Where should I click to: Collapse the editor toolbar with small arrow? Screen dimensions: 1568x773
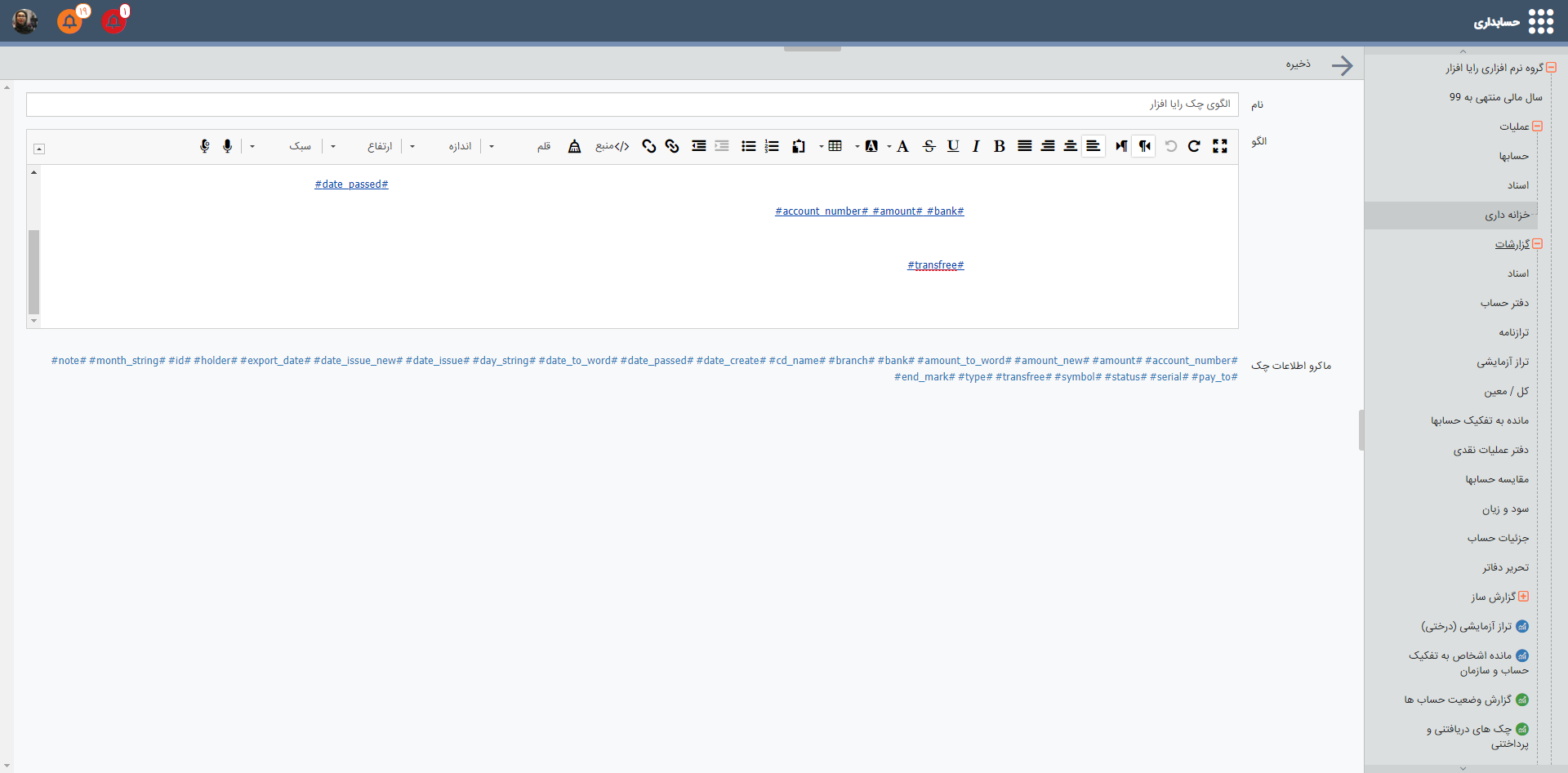[x=39, y=149]
